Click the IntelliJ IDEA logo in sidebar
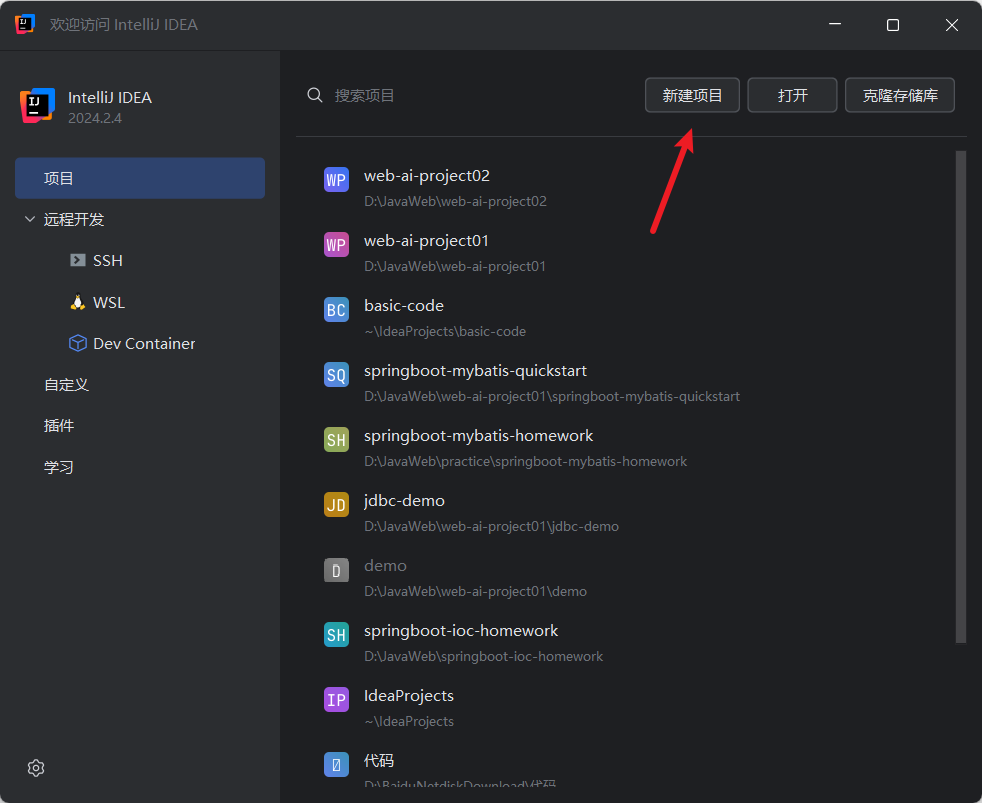Viewport: 982px width, 803px height. point(38,105)
